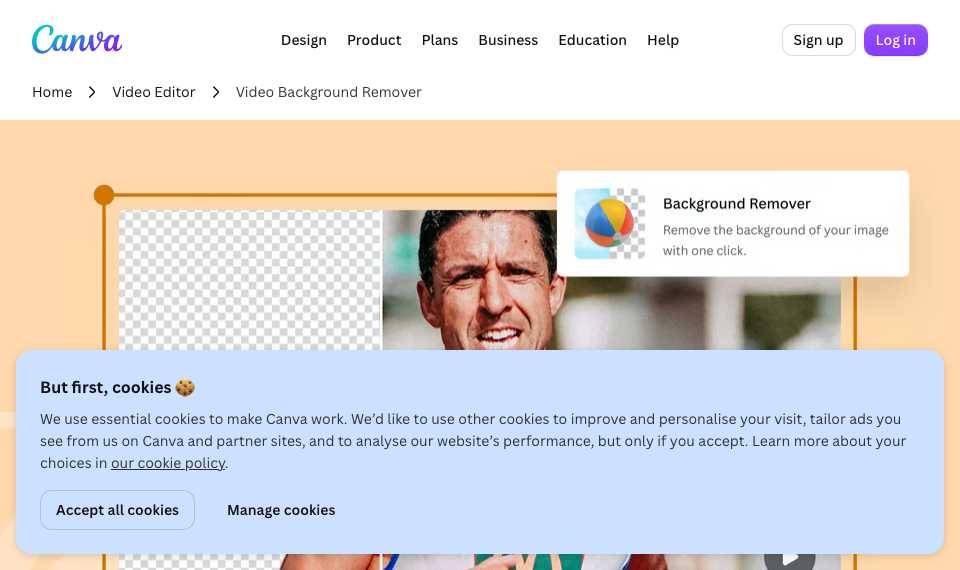Viewport: 960px width, 570px height.
Task: Open the Help menu
Action: [x=663, y=40]
